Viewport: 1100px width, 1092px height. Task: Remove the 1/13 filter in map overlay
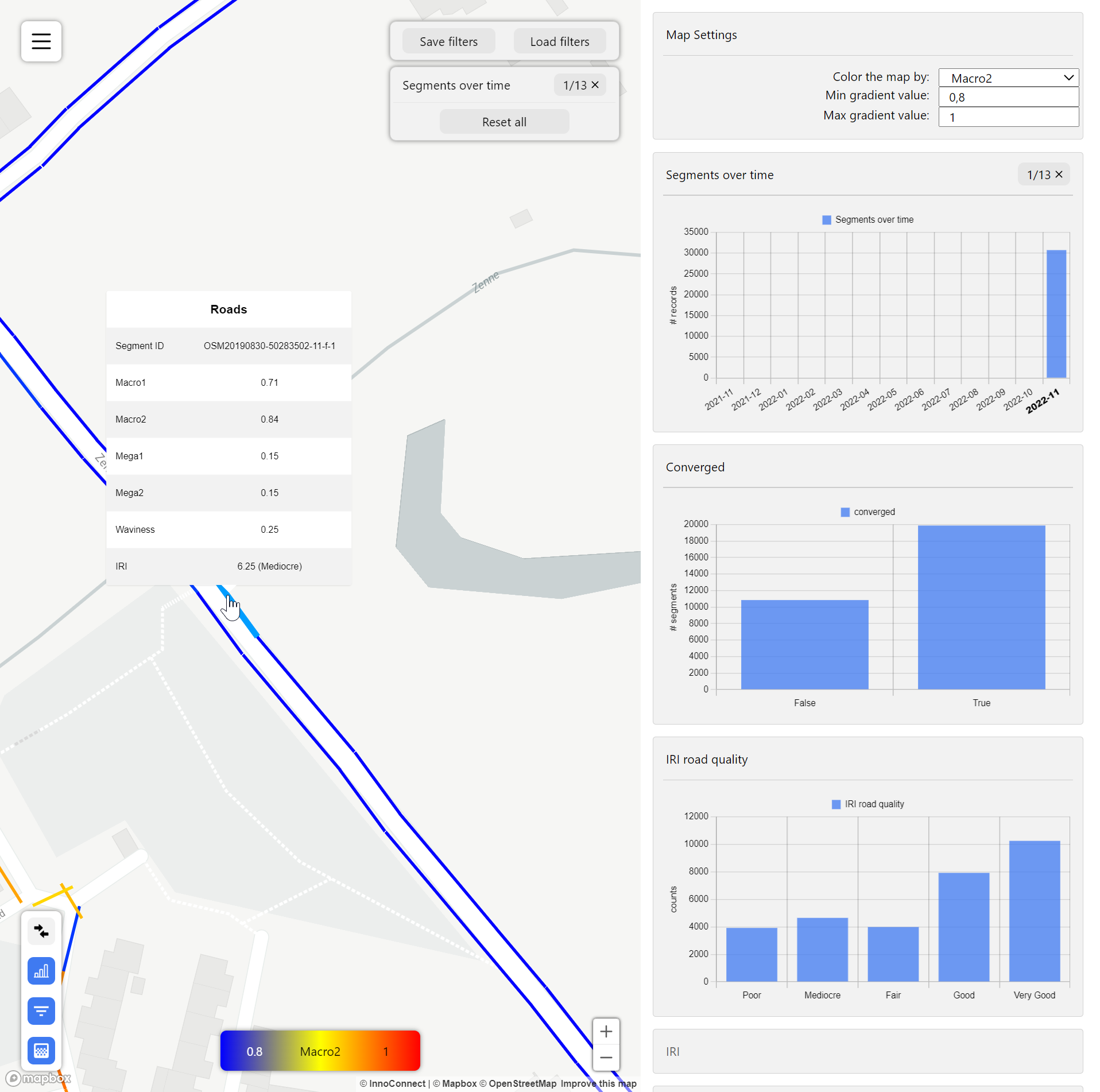click(x=595, y=85)
